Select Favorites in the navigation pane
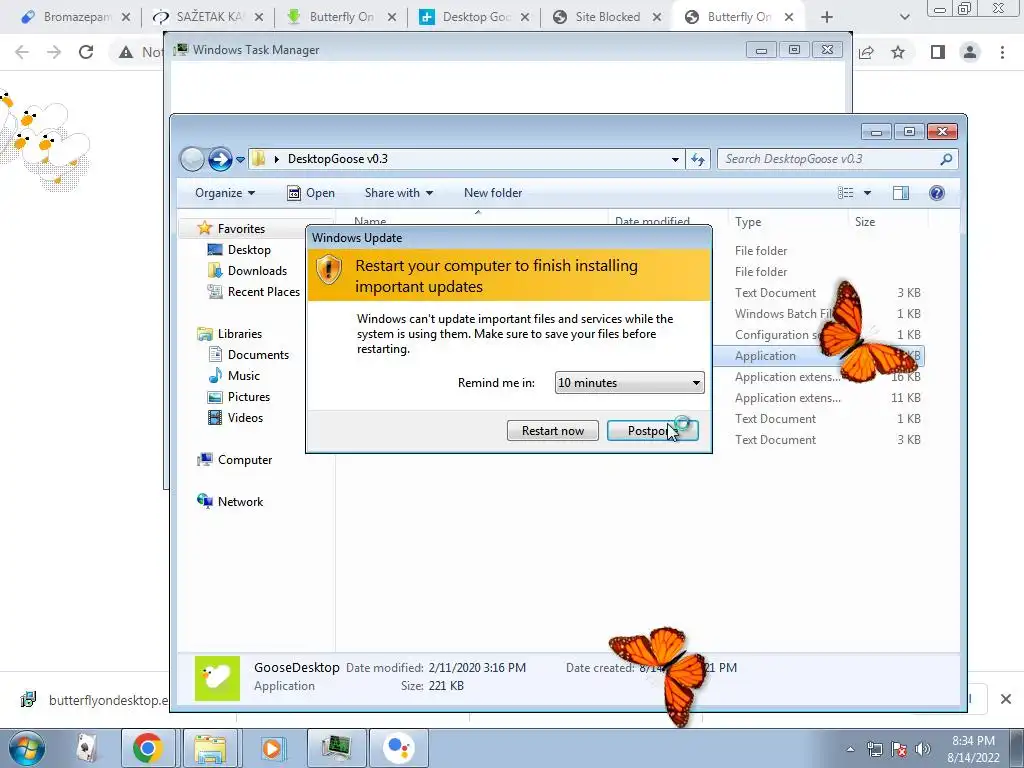The height and width of the screenshot is (768, 1024). (241, 229)
